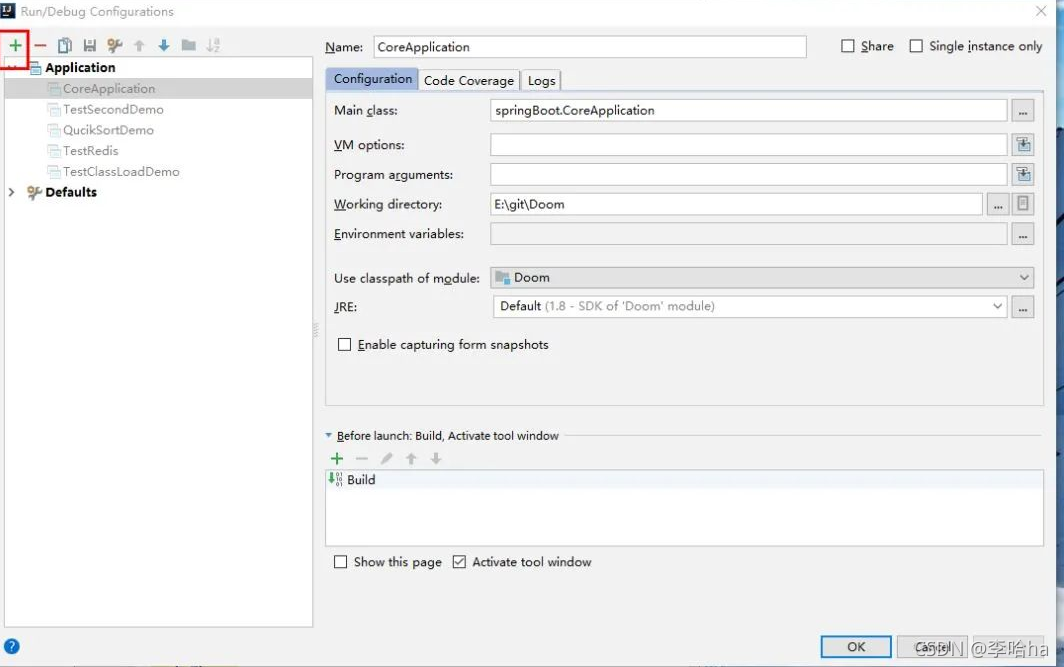
Task: Move Before launch task down
Action: (436, 459)
